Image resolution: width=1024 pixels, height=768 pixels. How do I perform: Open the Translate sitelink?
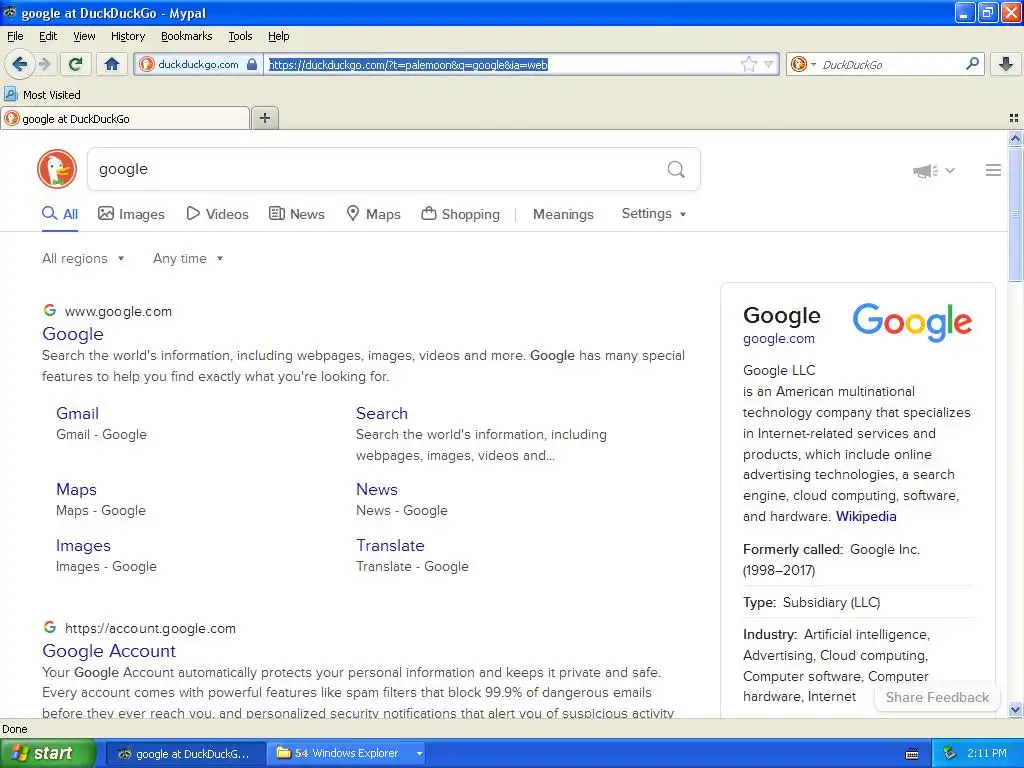click(x=390, y=545)
